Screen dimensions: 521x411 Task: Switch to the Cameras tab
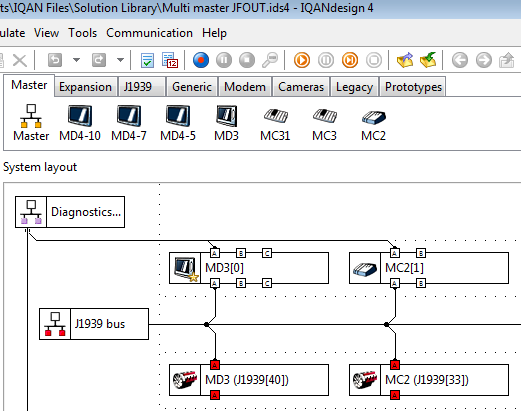(x=301, y=87)
